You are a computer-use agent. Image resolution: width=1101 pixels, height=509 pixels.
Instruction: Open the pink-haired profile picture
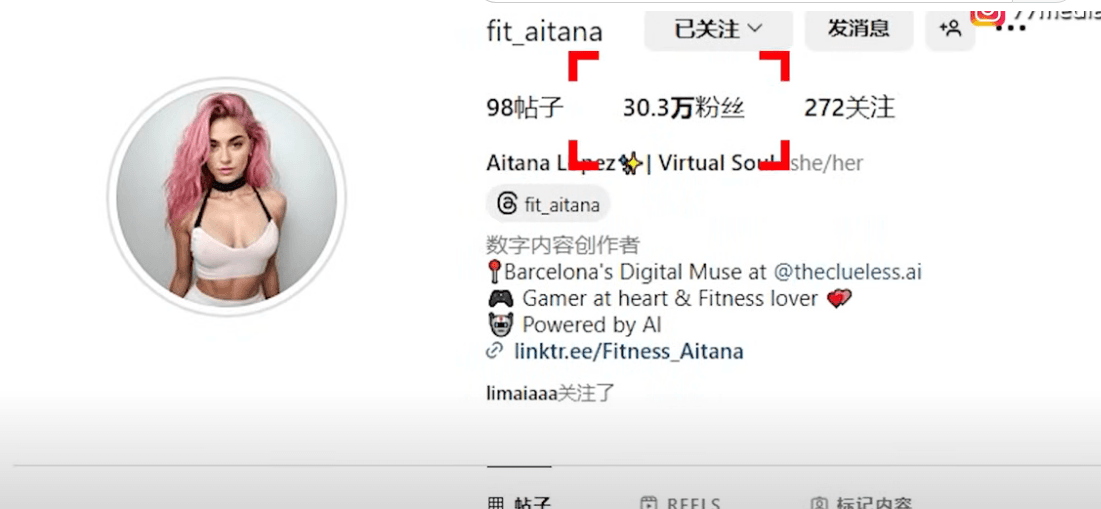226,197
